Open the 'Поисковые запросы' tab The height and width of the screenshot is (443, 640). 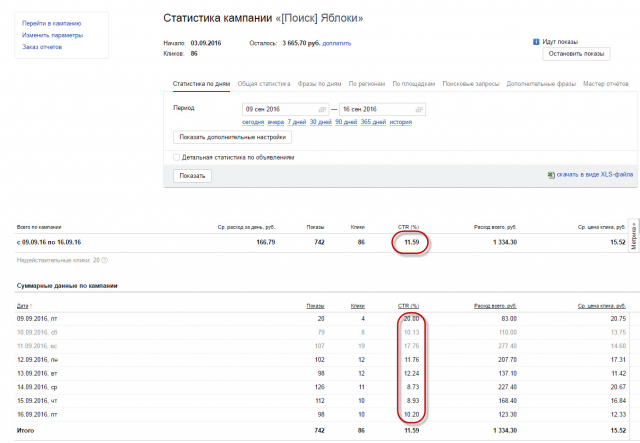pyautogui.click(x=471, y=84)
